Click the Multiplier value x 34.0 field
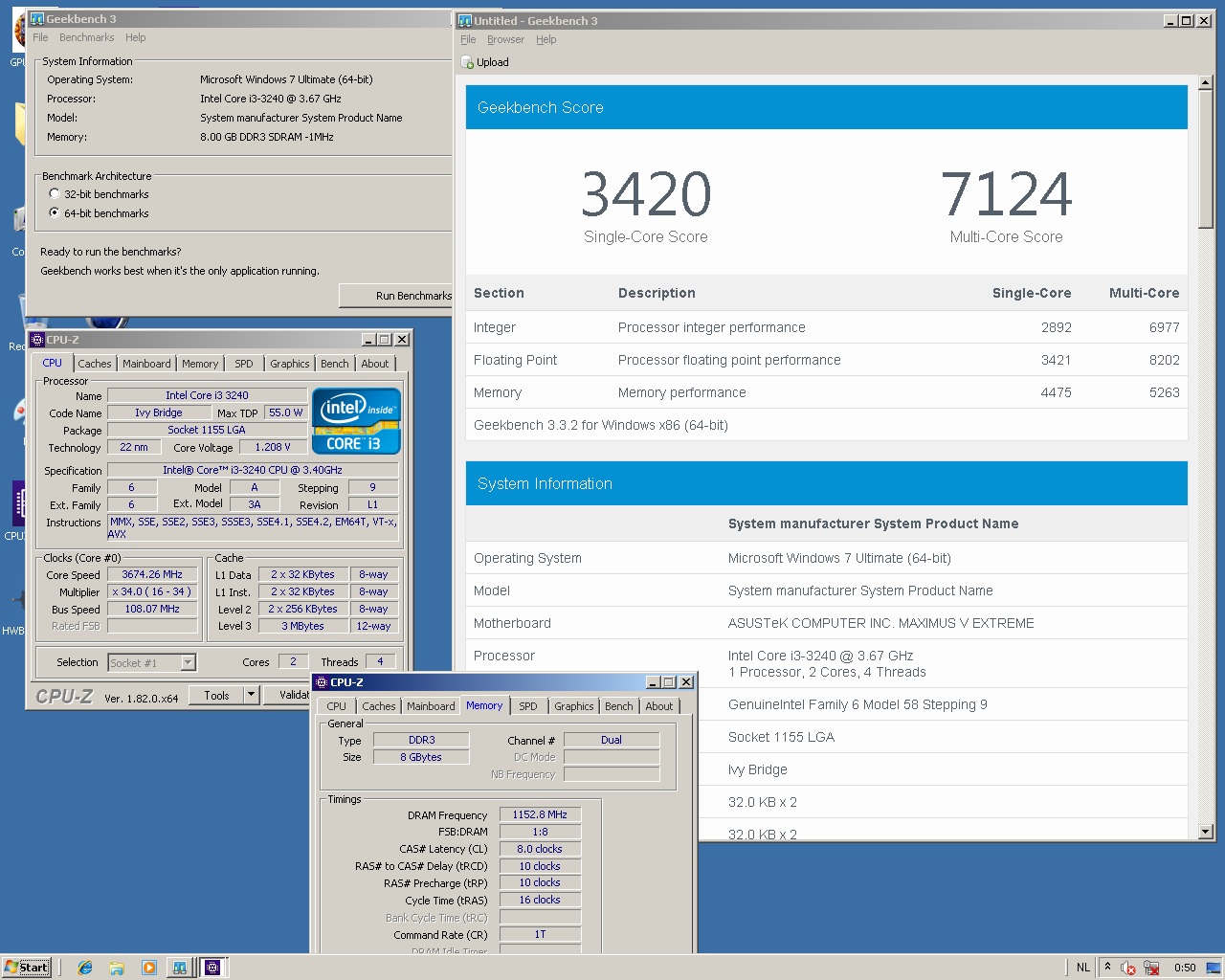 (x=152, y=591)
